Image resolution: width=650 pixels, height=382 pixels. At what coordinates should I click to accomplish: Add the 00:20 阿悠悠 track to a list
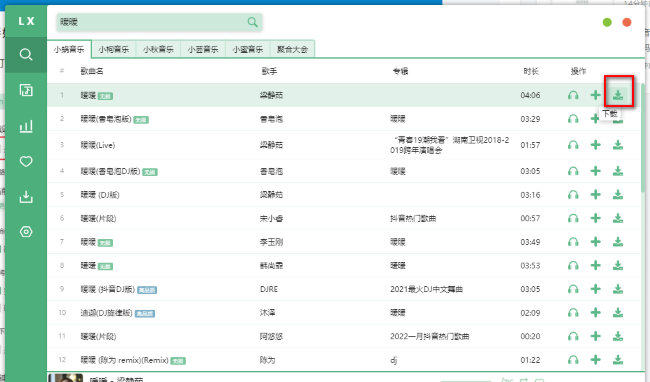point(595,336)
